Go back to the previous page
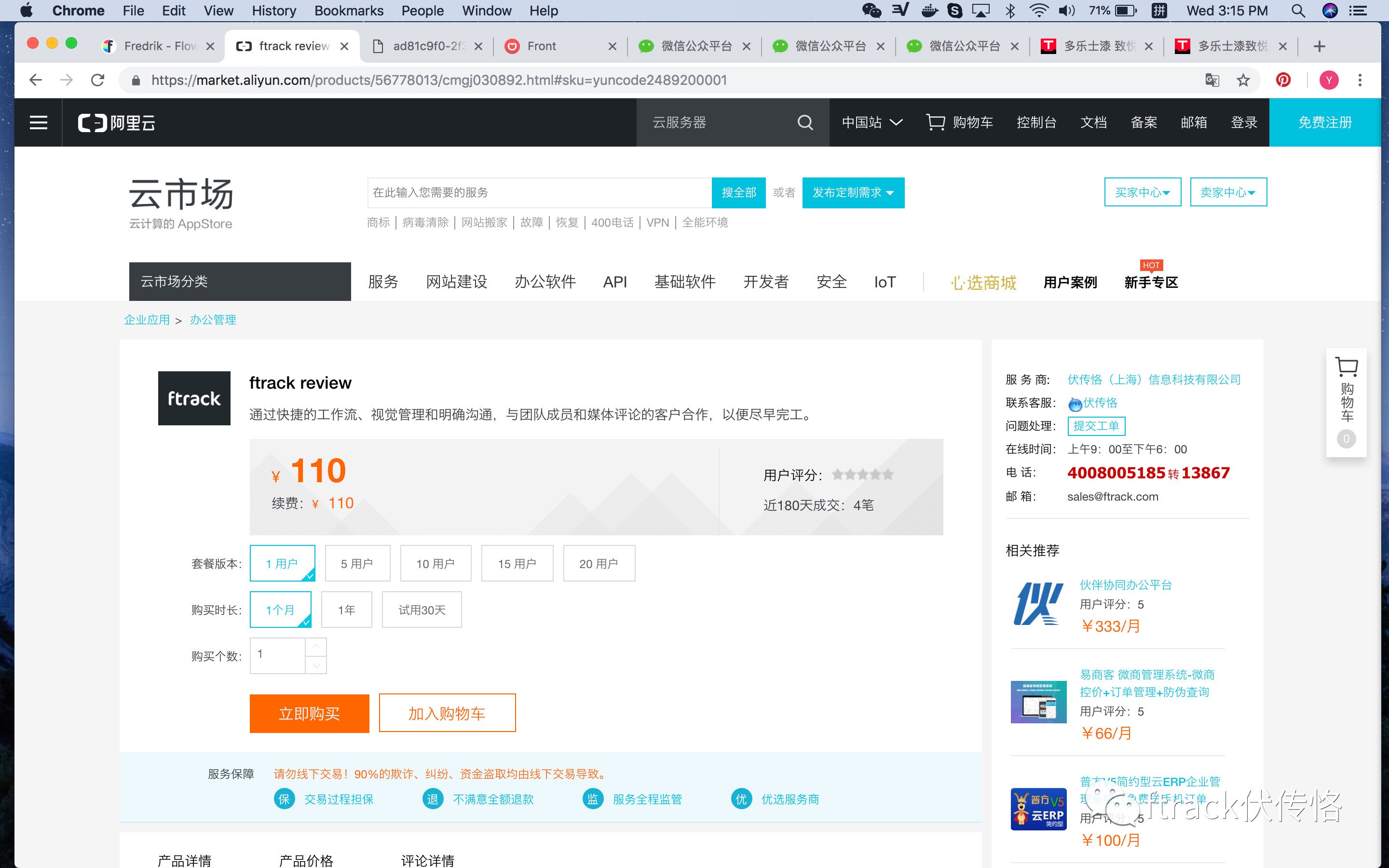 point(36,80)
